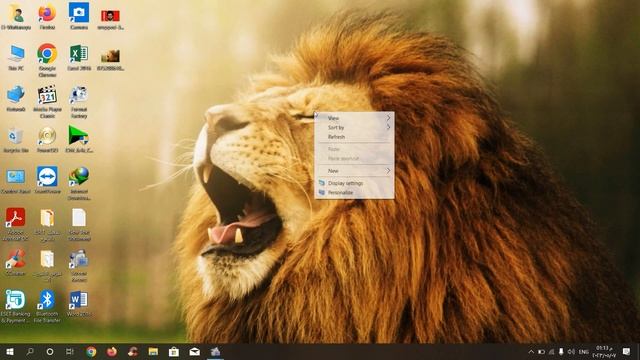
Task: Open Format Factory desktop shortcut
Action: (x=79, y=101)
